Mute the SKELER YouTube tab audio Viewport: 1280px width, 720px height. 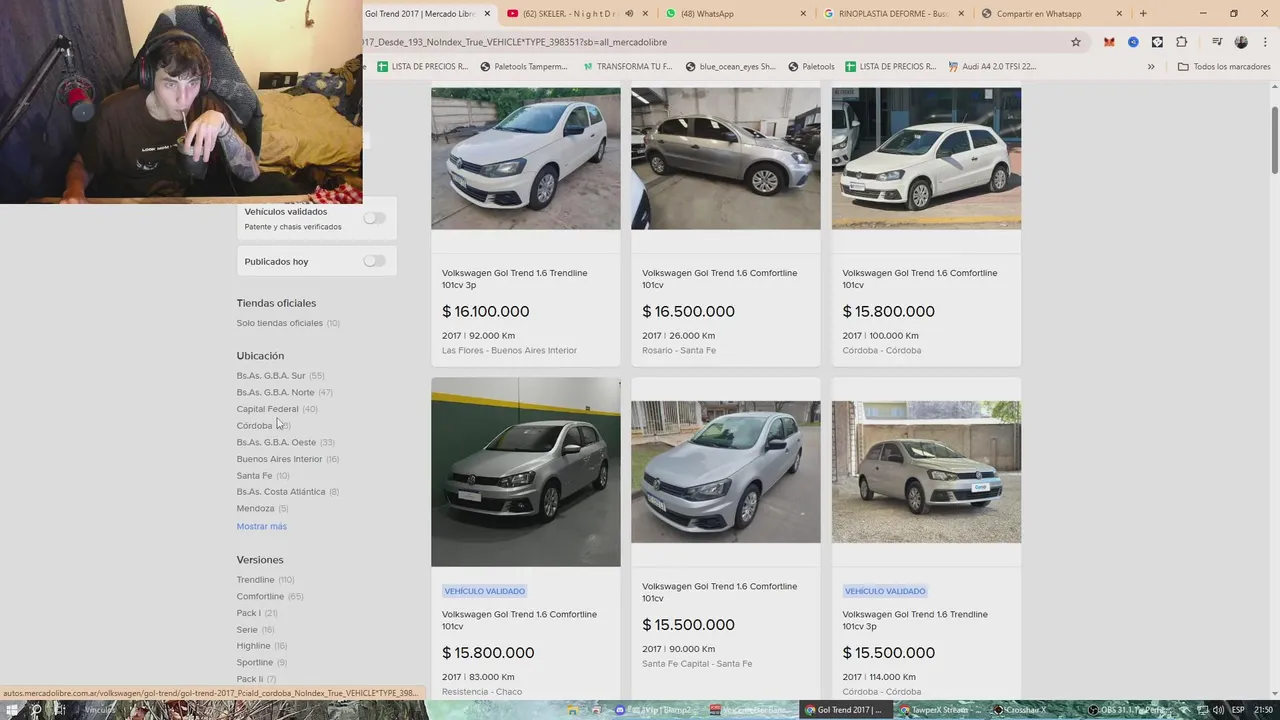click(629, 14)
